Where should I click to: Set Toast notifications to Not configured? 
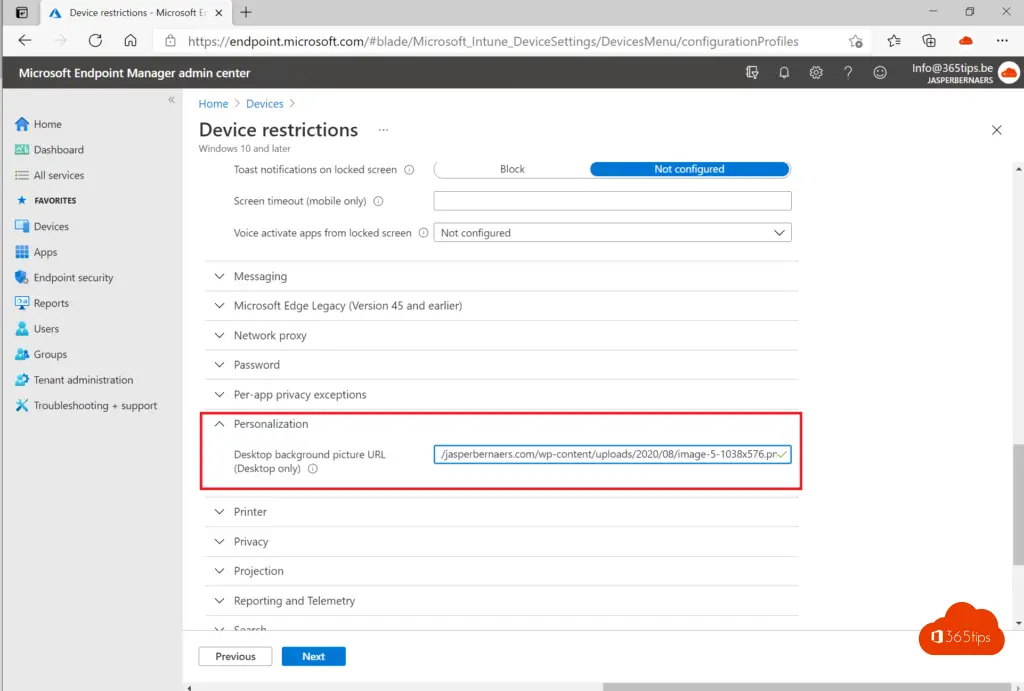coord(690,169)
